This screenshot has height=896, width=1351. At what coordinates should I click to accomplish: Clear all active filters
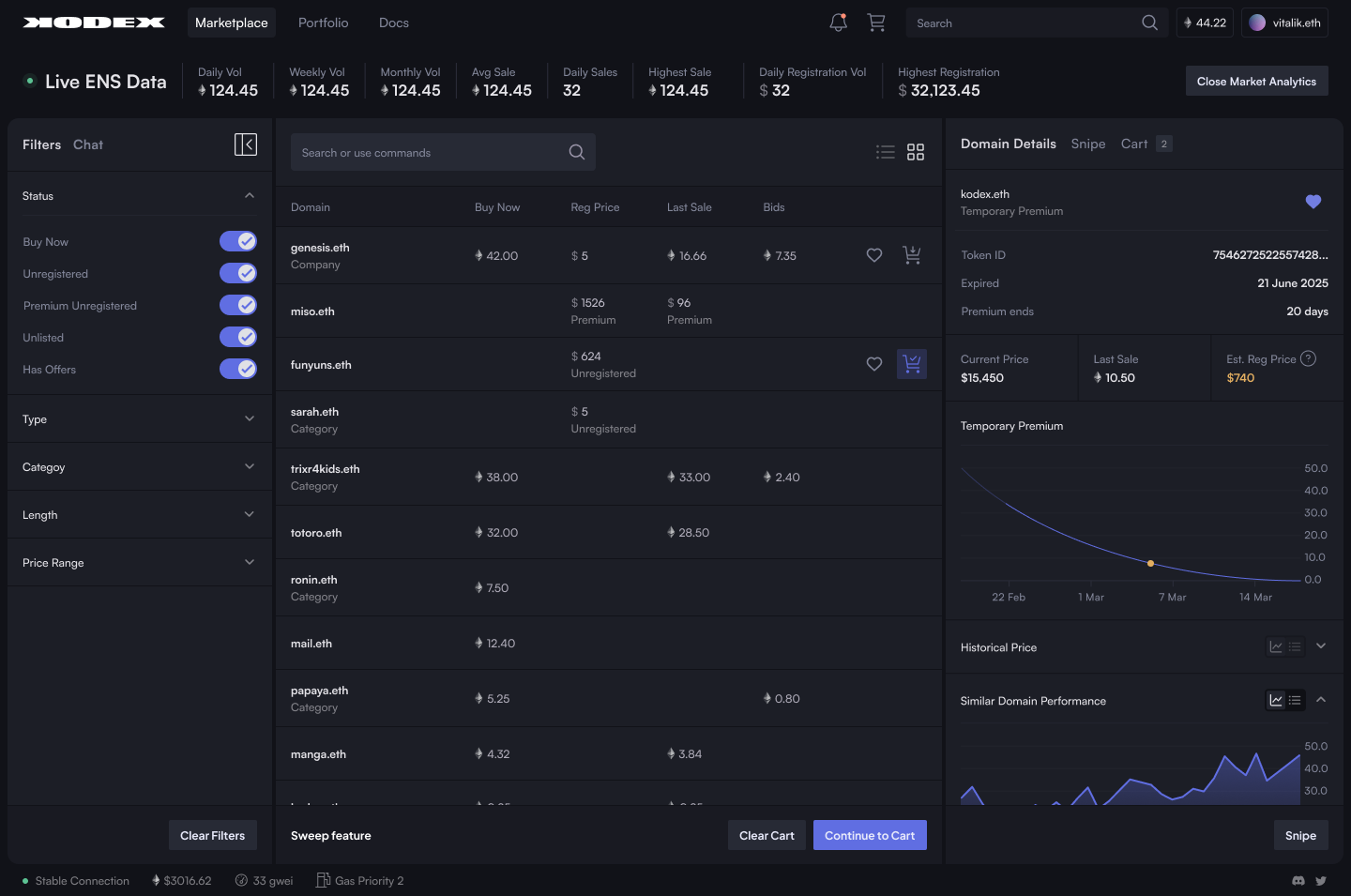[x=212, y=835]
